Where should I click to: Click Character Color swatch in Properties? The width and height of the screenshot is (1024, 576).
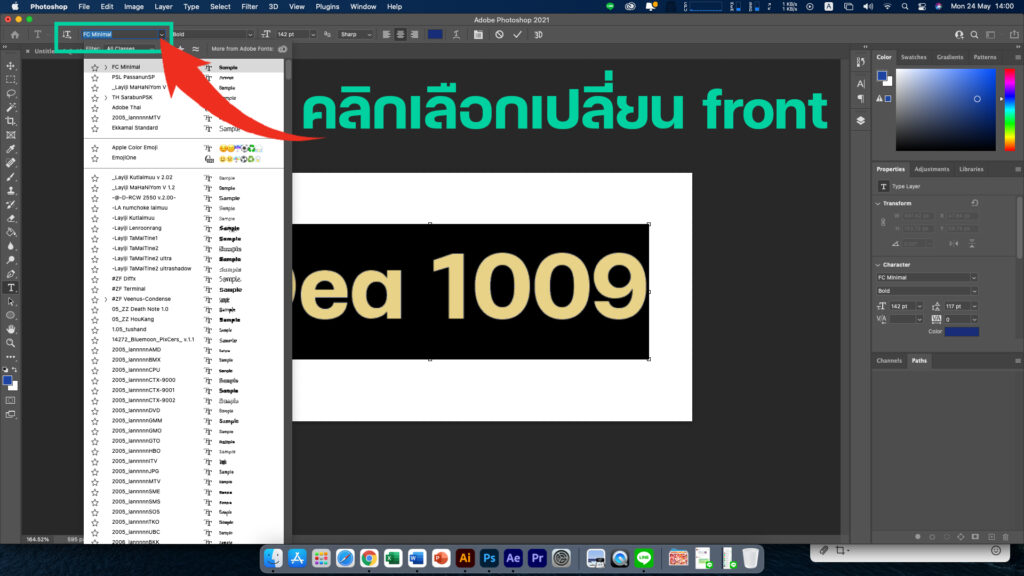962,332
